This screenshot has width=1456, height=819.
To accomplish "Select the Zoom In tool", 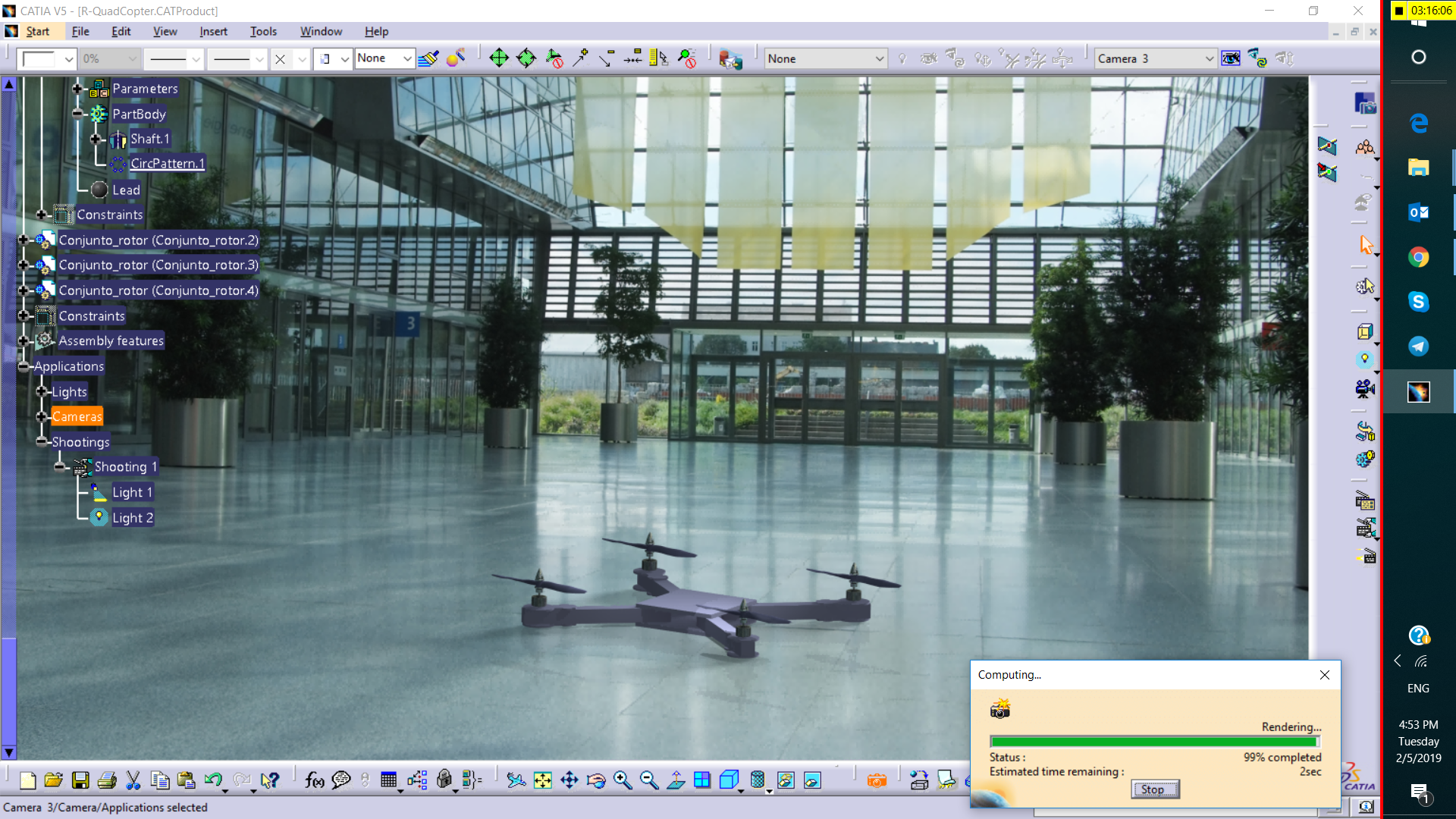I will tap(623, 780).
